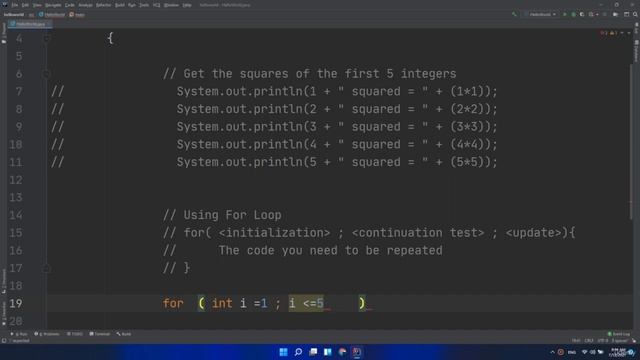Click the cursor position status item

click(576, 340)
